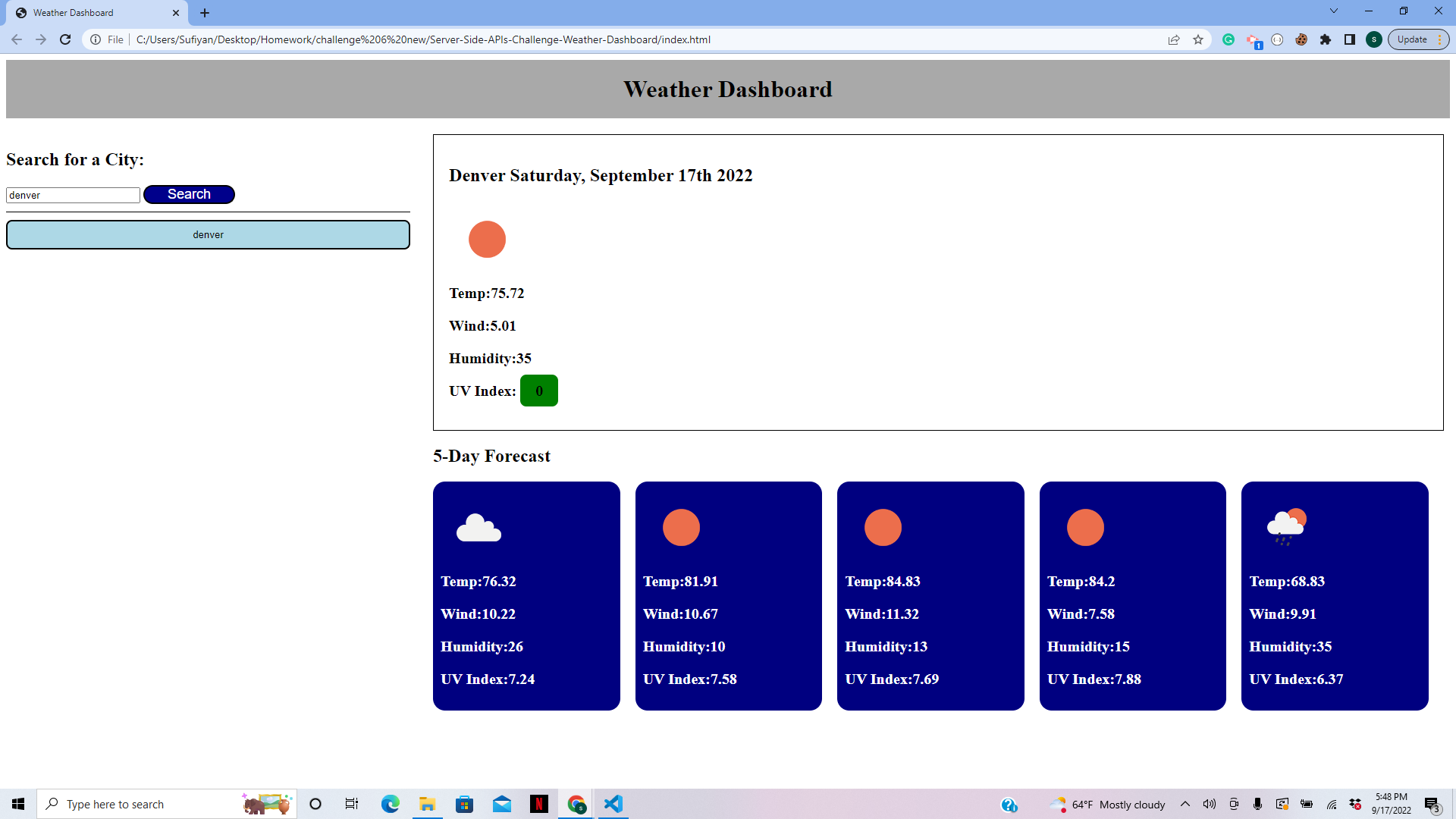Show hidden system tray icons

1185,804
